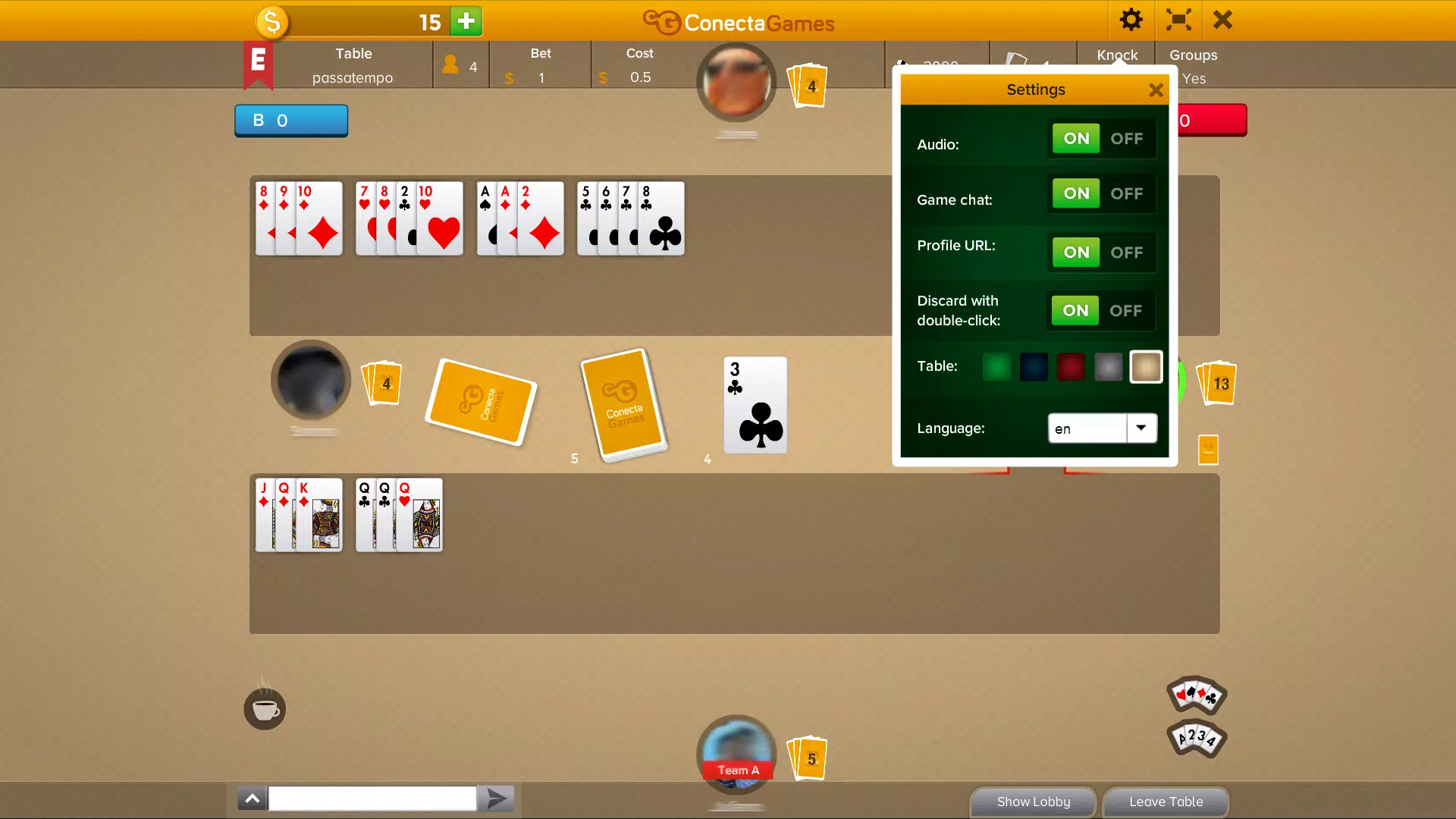Select the Show Lobby button
Image resolution: width=1456 pixels, height=819 pixels.
click(x=1034, y=801)
